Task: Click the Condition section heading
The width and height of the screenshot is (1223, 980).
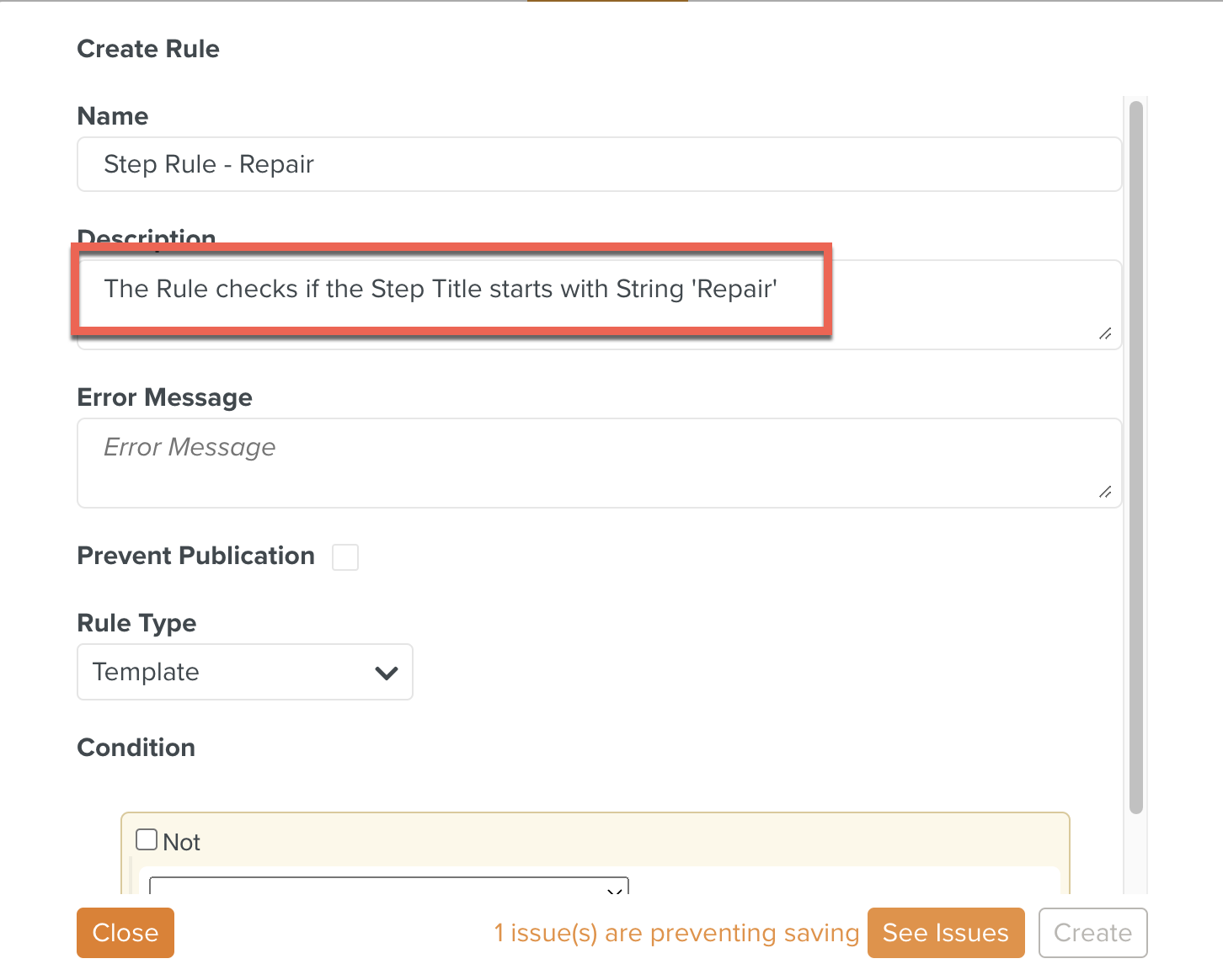Action: (x=136, y=748)
